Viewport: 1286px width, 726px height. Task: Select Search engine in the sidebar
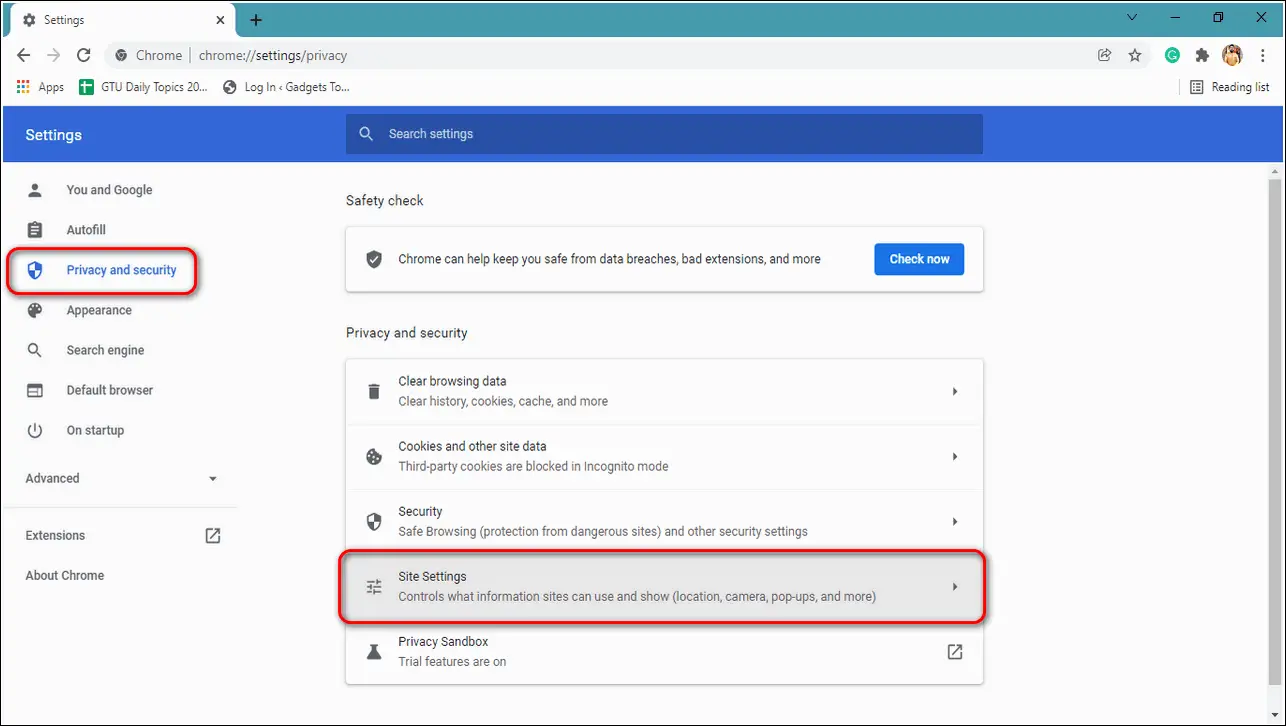[x=105, y=350]
